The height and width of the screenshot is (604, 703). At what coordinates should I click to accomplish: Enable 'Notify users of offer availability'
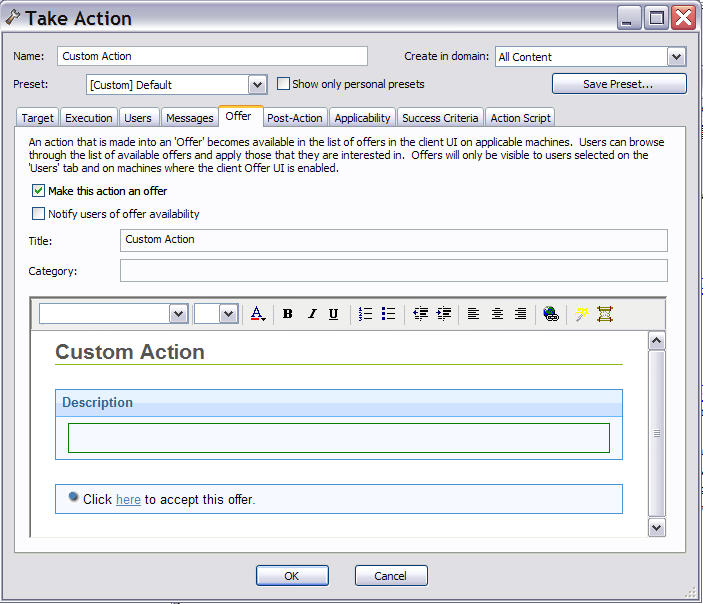coord(39,214)
